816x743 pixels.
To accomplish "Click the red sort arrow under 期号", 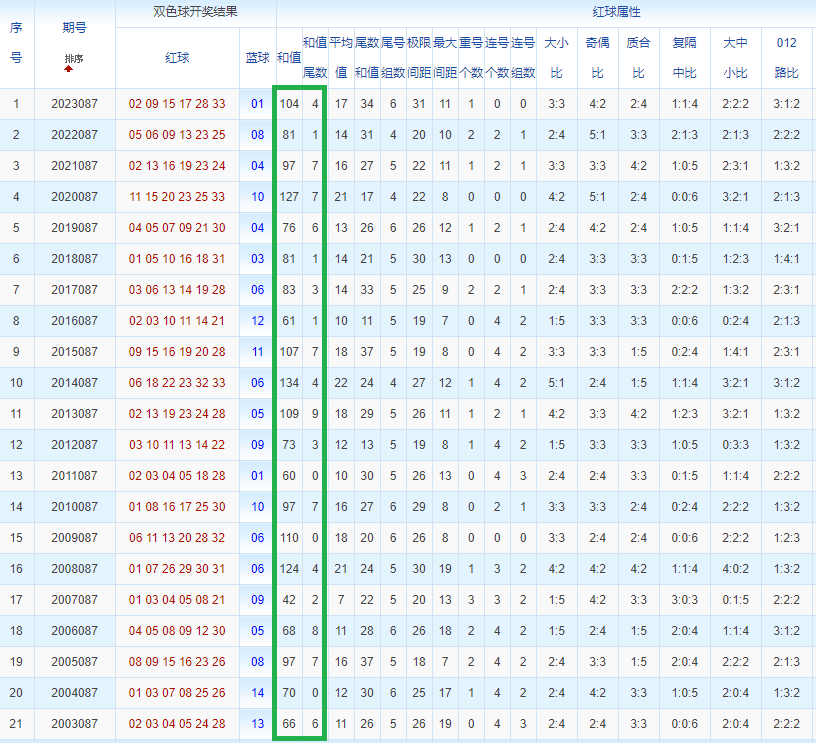I will coord(68,69).
